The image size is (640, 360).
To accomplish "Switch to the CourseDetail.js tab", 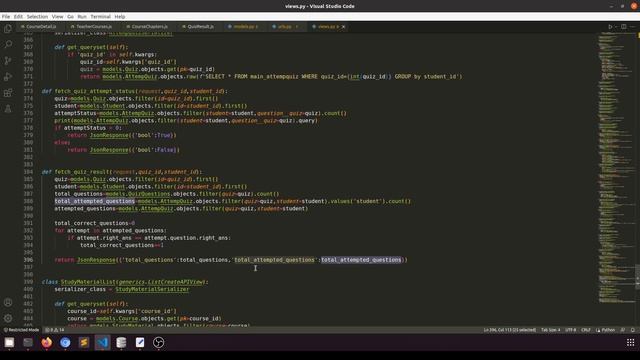I will tap(40, 27).
